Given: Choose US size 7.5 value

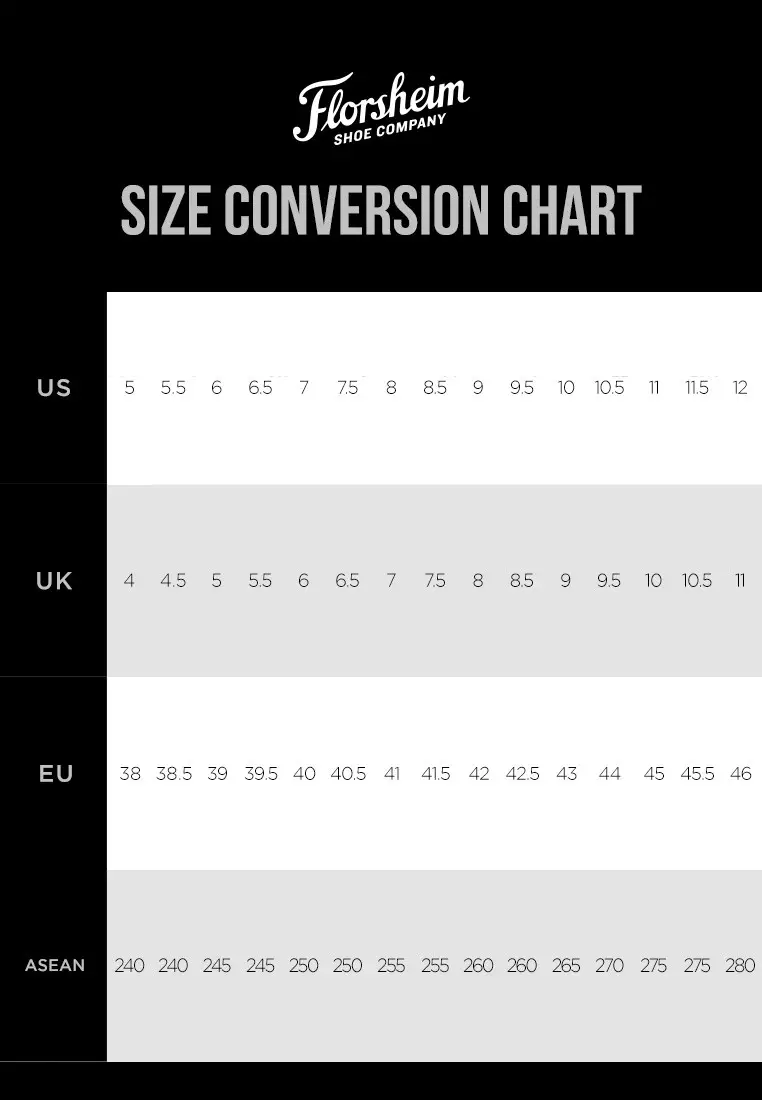Looking at the screenshot, I should [347, 388].
